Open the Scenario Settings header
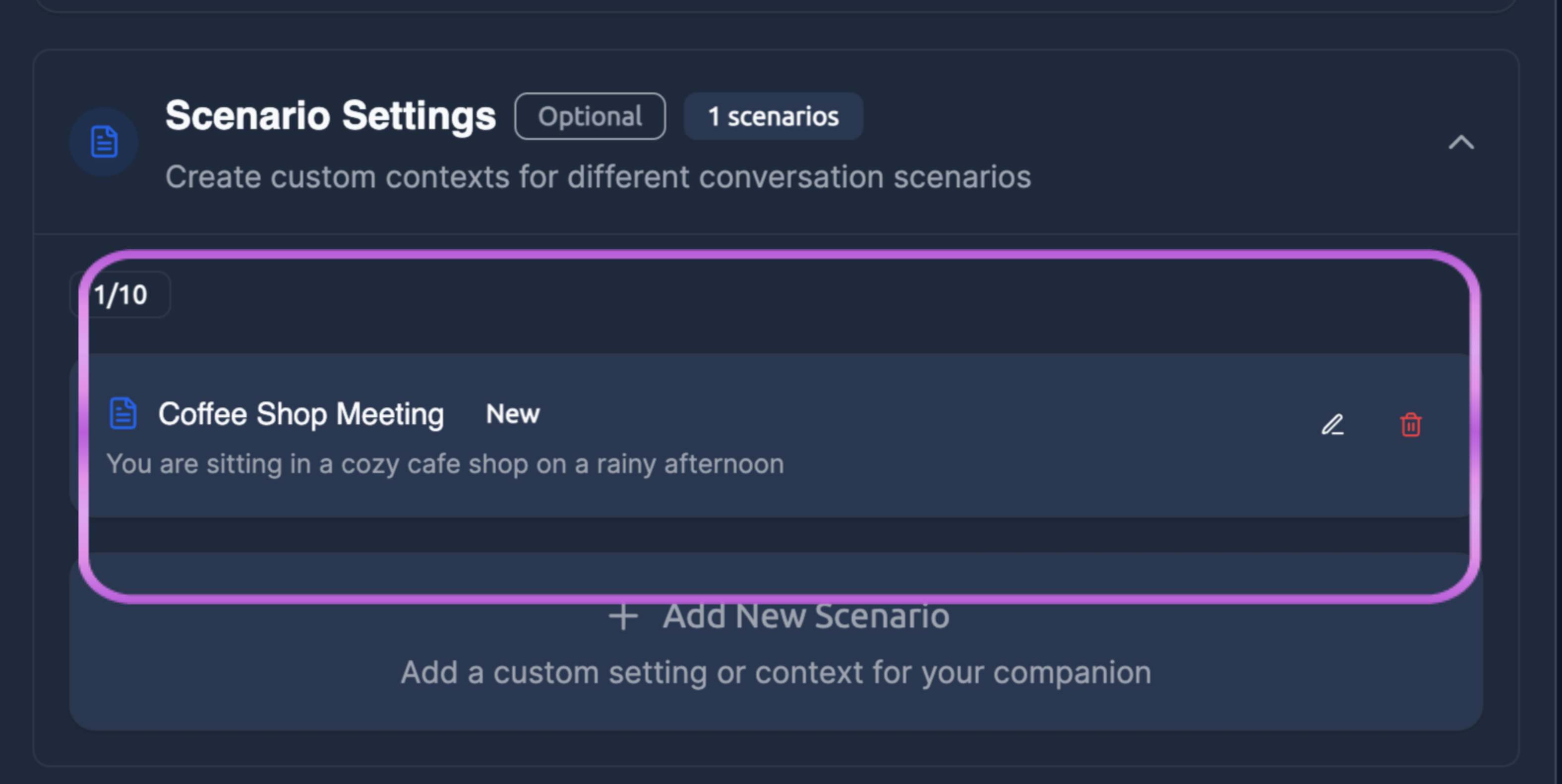This screenshot has height=784, width=1562. 331,116
